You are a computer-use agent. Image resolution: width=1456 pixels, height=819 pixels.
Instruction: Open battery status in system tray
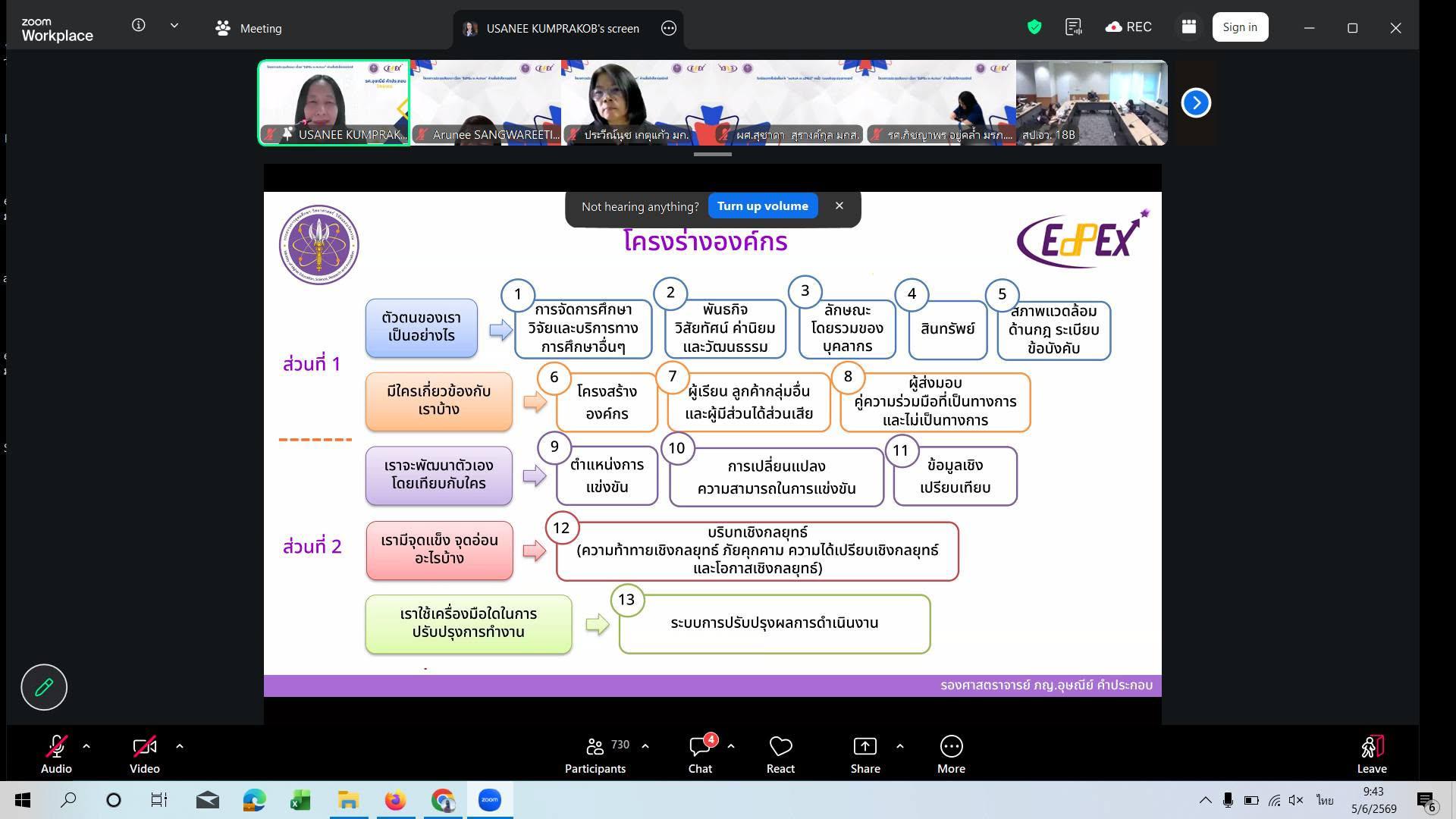[x=1251, y=800]
